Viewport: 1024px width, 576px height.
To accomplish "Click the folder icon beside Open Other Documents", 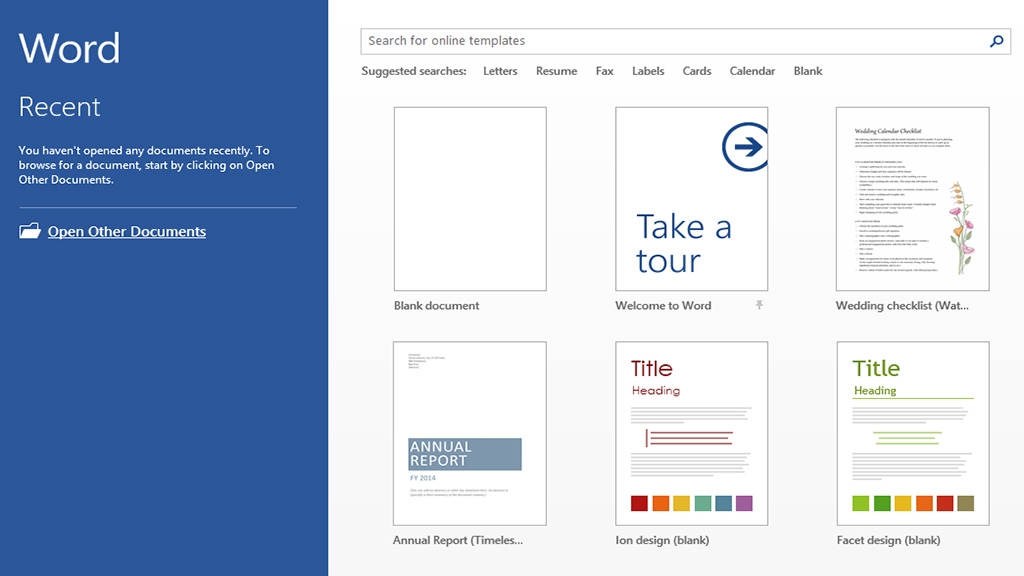I will pos(29,231).
